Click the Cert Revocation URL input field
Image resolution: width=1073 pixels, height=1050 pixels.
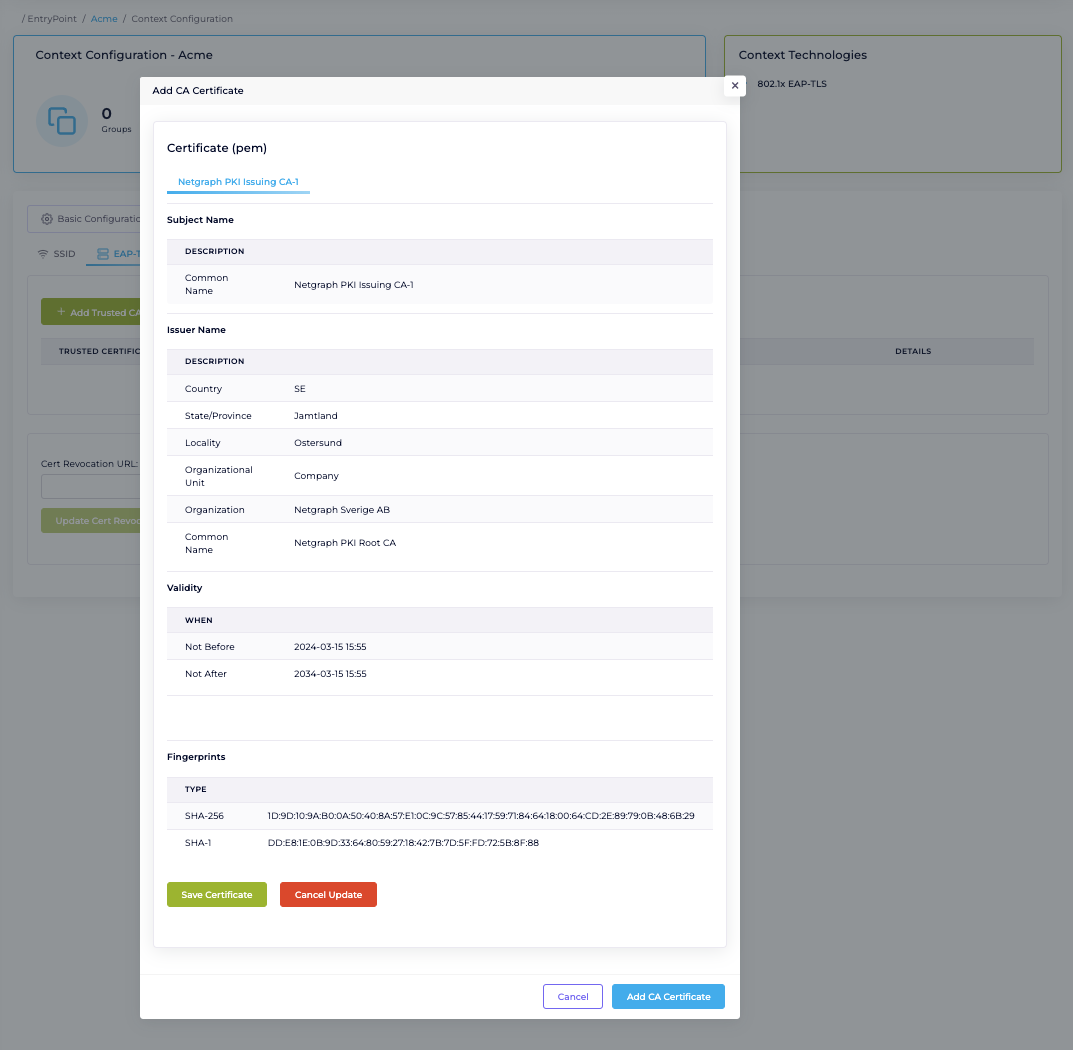pos(90,487)
